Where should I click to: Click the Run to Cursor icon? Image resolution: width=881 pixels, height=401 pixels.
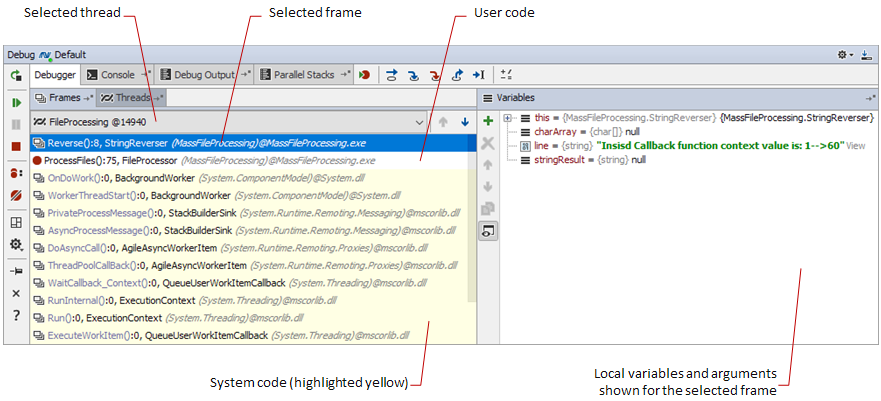point(479,75)
